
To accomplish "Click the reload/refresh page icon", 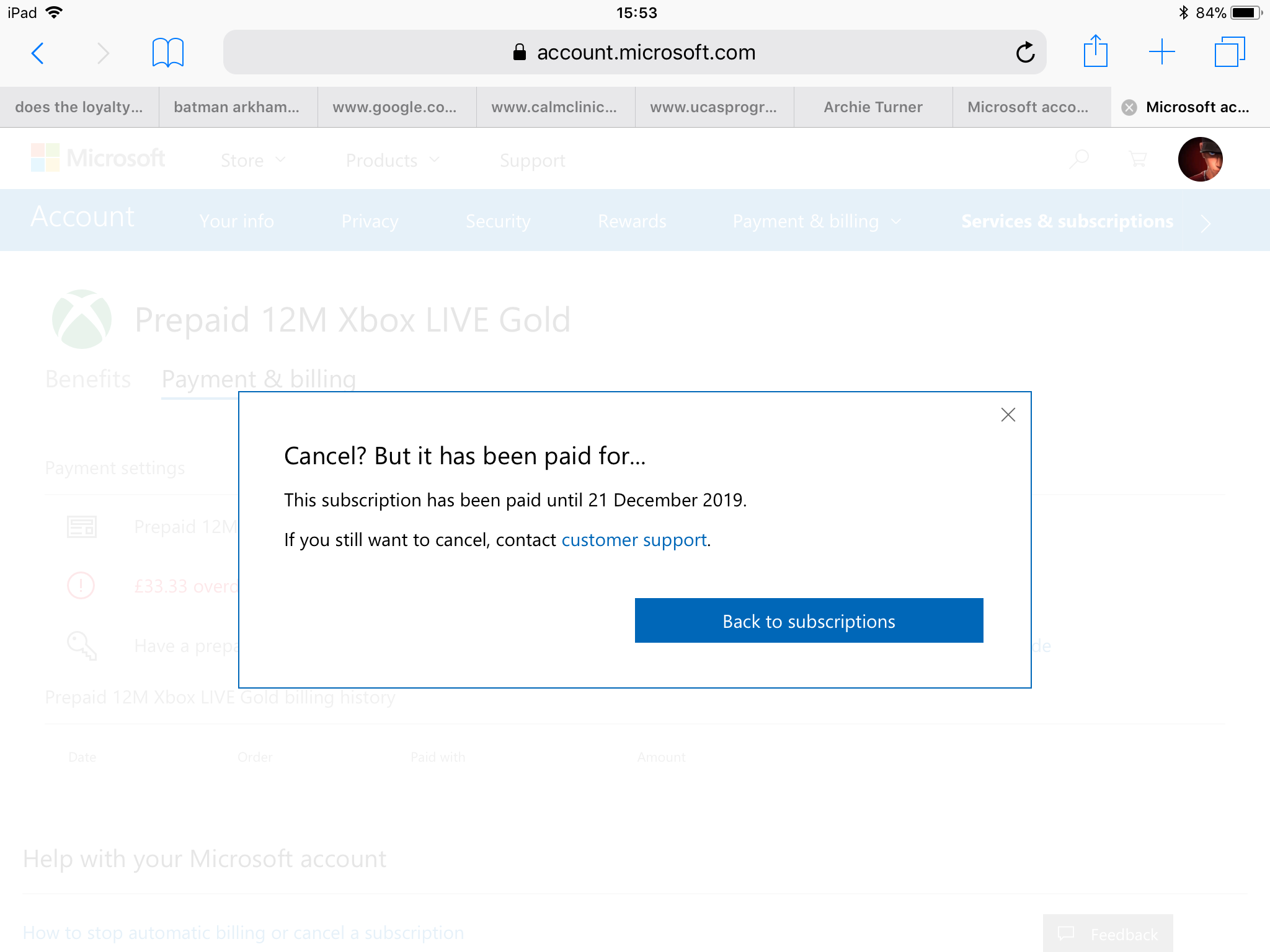I will tap(1025, 51).
